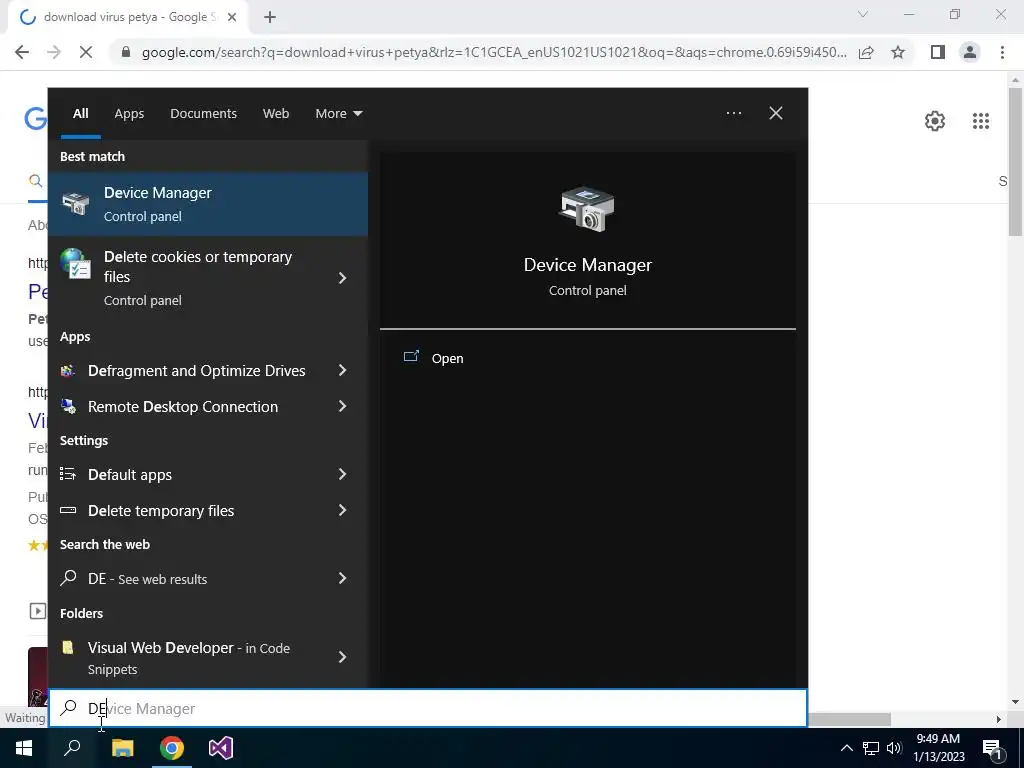Image resolution: width=1024 pixels, height=768 pixels.
Task: Launch Visual Studio from taskbar
Action: 221,748
